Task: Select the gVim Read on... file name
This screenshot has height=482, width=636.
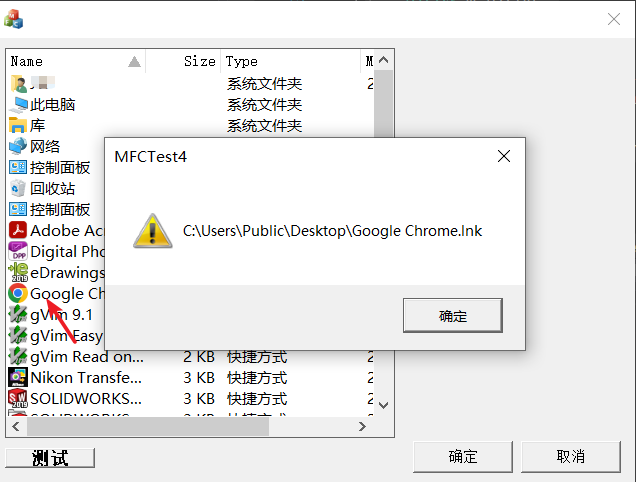Action: pyautogui.click(x=87, y=357)
